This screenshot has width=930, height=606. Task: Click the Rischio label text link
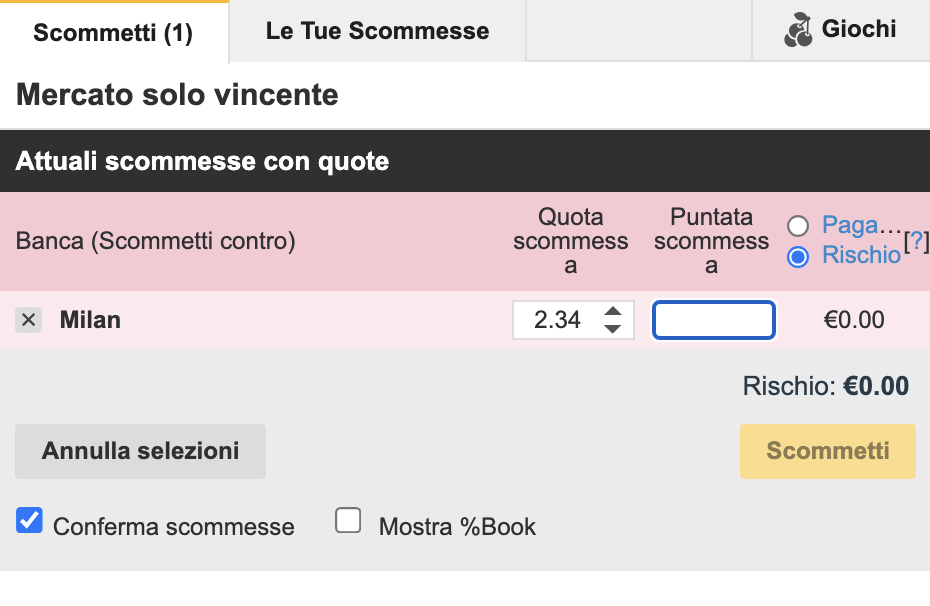tap(861, 255)
